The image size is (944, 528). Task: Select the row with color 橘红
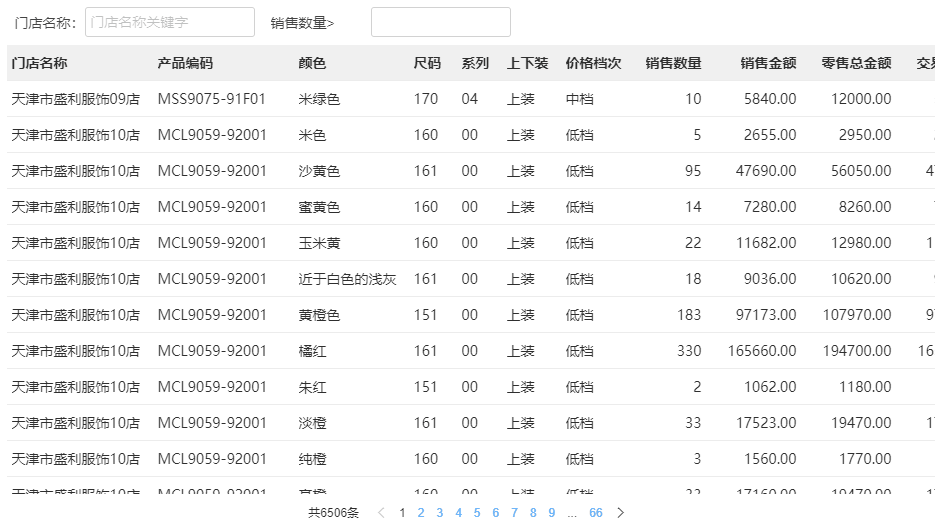pyautogui.click(x=313, y=351)
